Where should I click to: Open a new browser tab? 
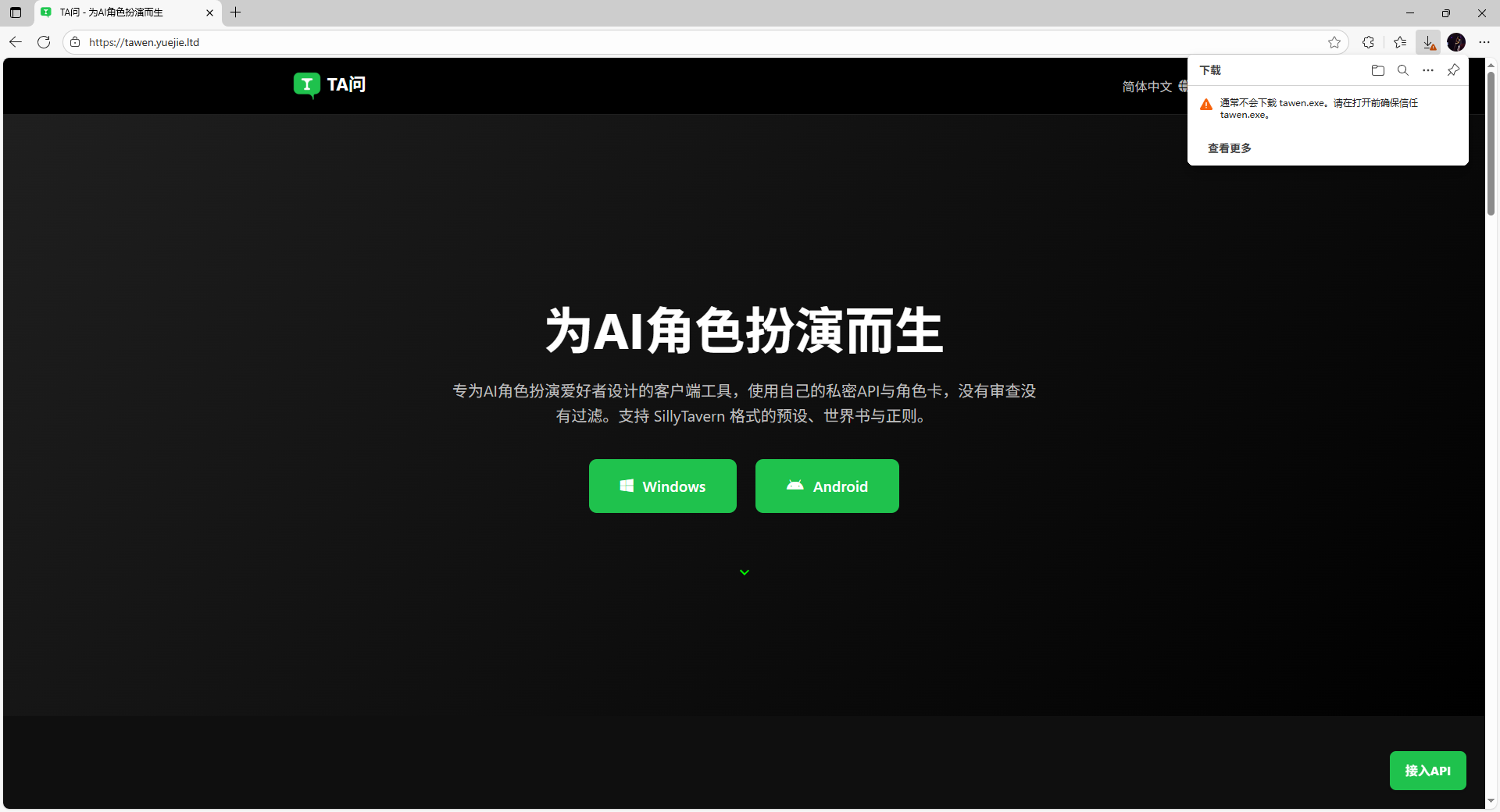[236, 12]
